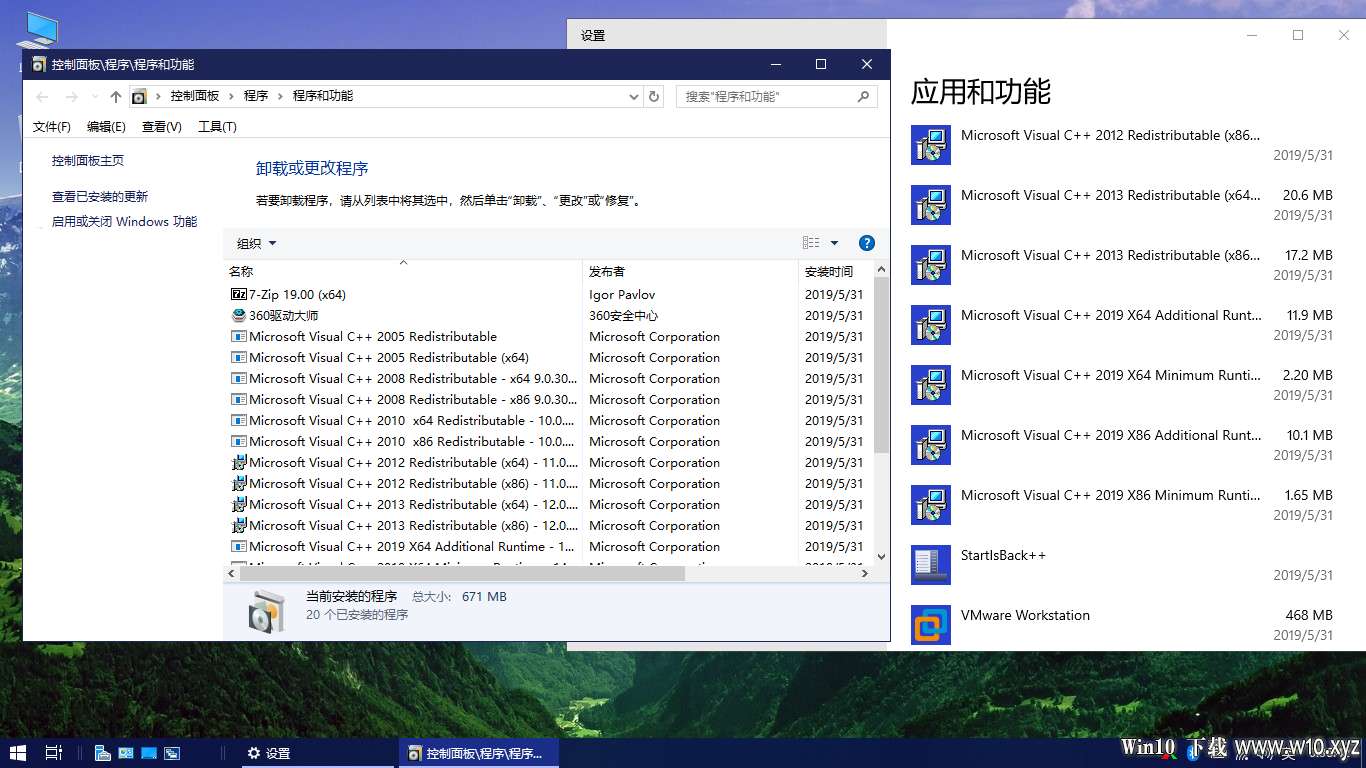Click the 7-Zip 19.00 program icon
Screen dimensions: 1366x768
pyautogui.click(x=239, y=294)
